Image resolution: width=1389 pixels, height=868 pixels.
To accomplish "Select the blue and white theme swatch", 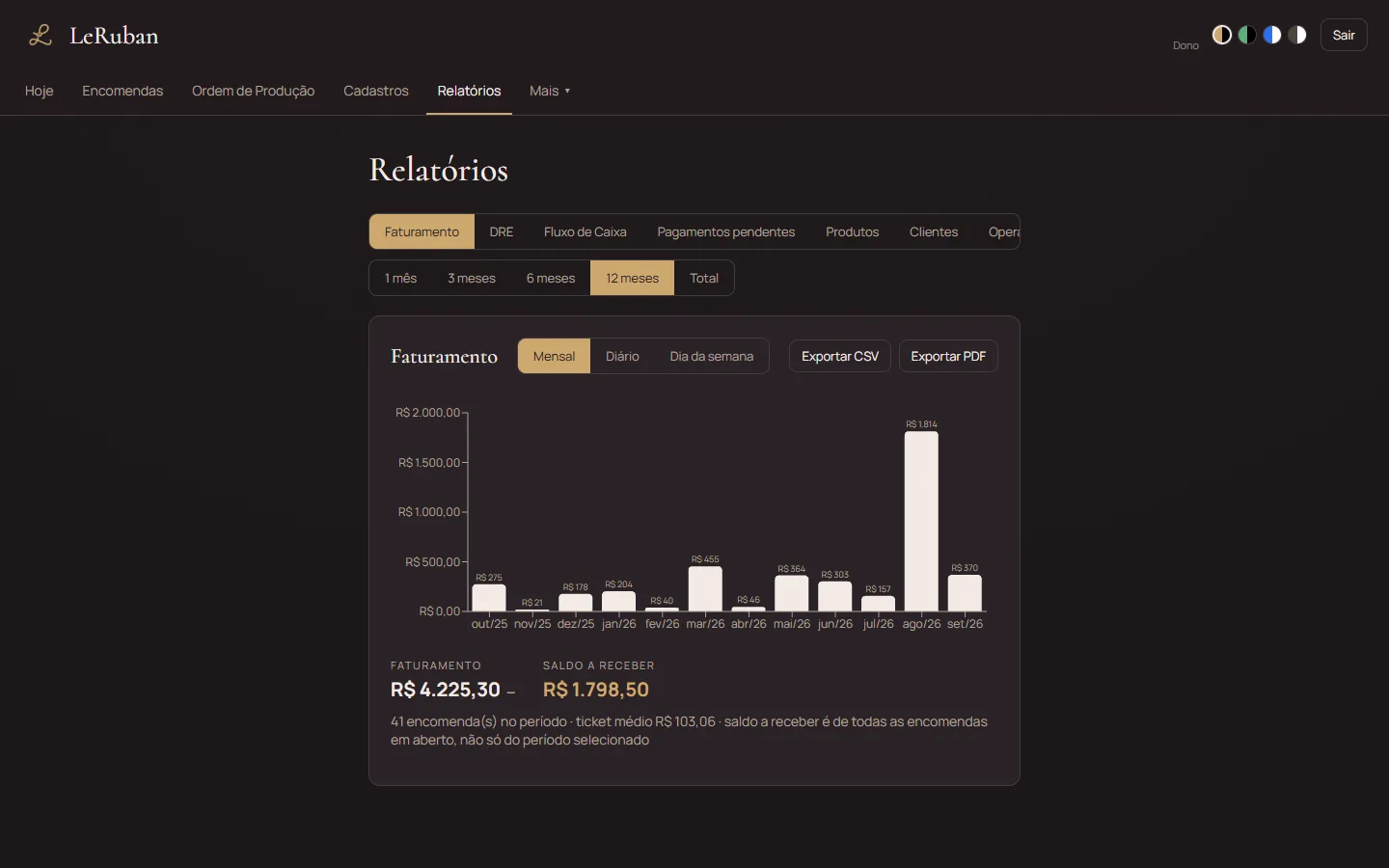I will click(x=1272, y=35).
